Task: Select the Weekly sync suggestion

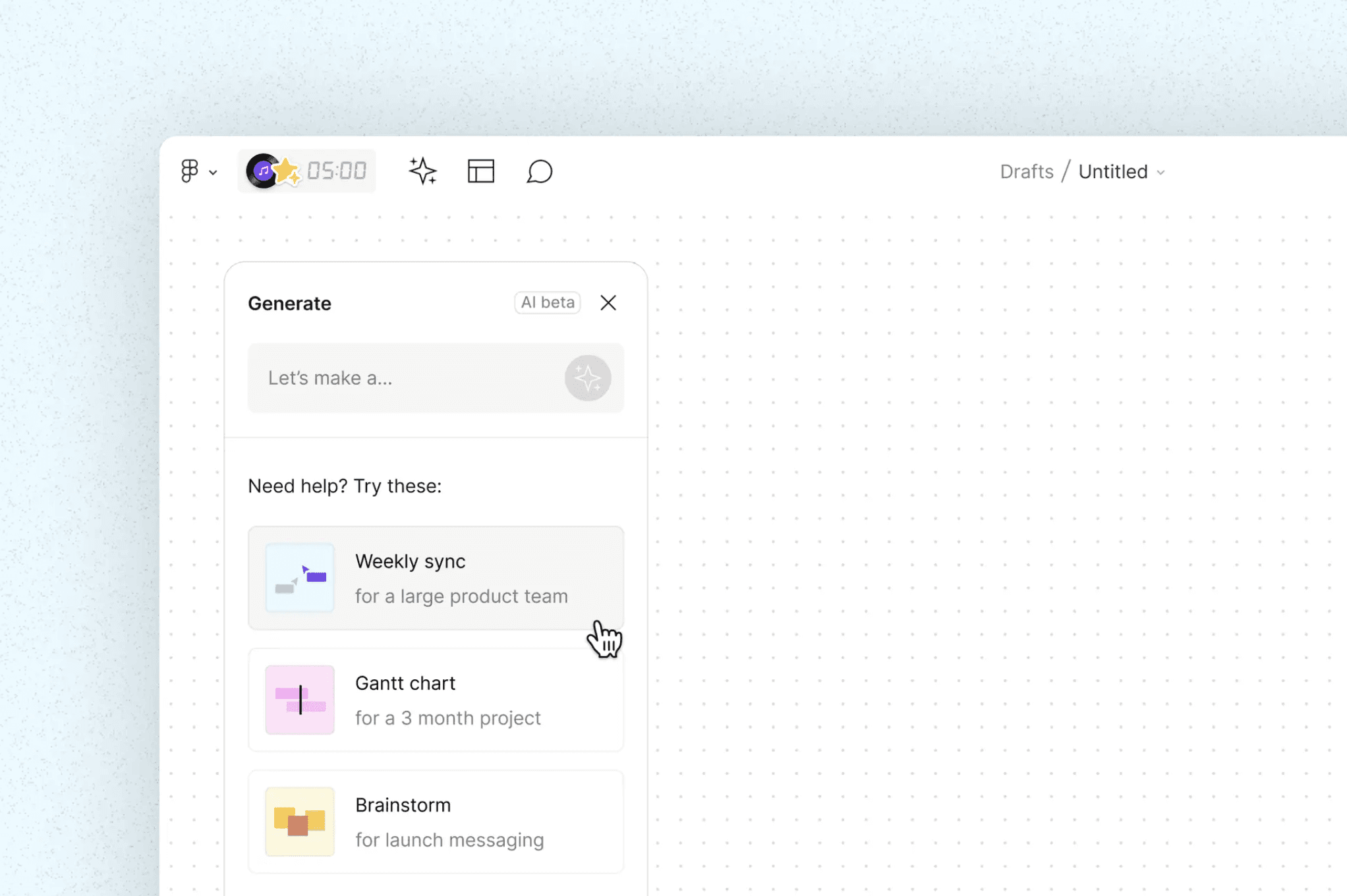Action: tap(461, 578)
